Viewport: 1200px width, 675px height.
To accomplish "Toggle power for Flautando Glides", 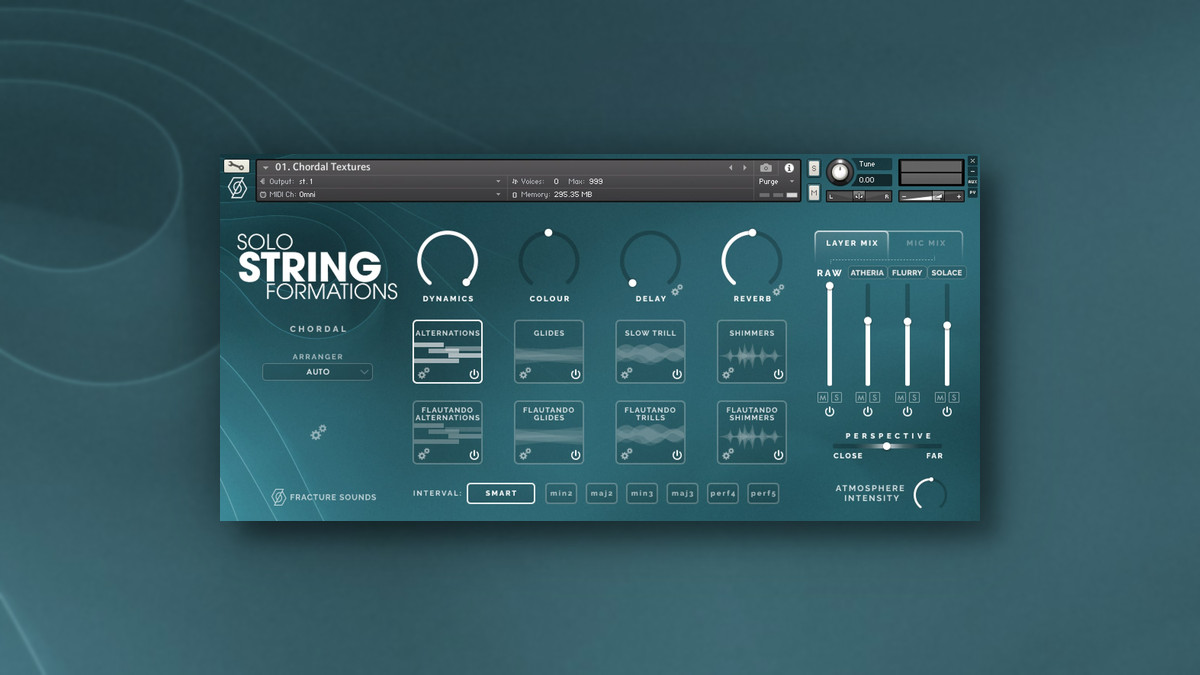I will point(575,455).
